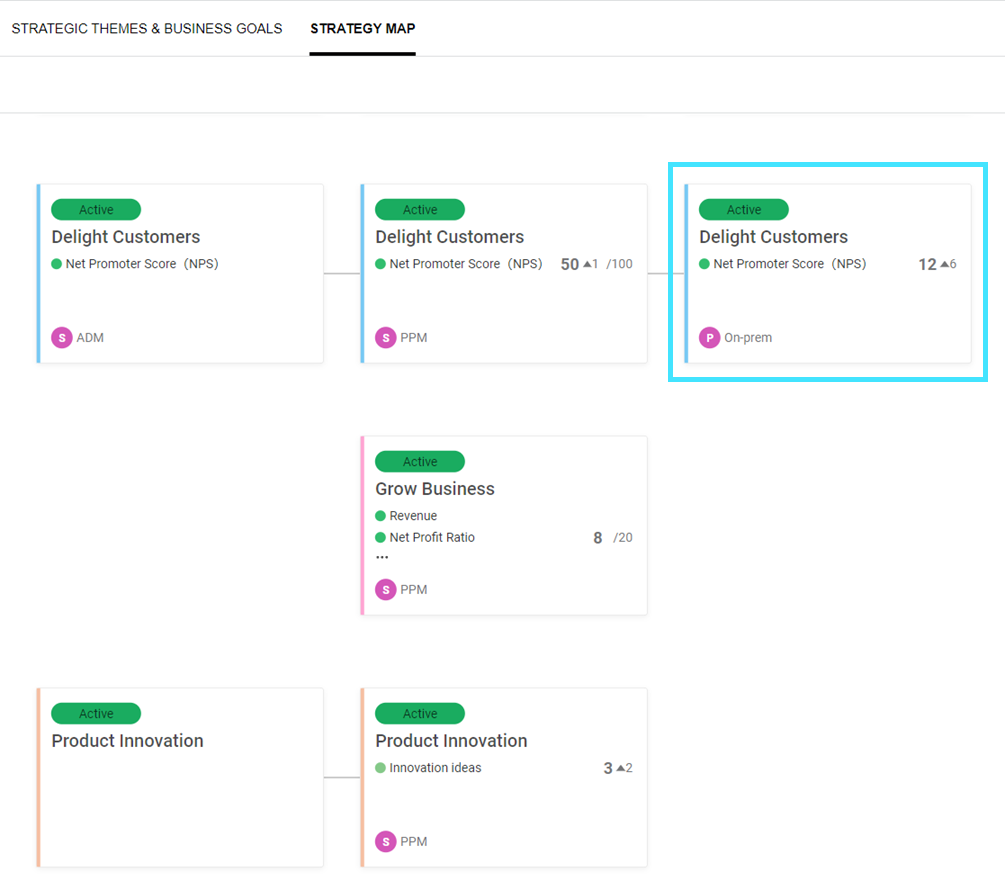Switch to Strategic Themes & Business Goals tab

pos(147,28)
